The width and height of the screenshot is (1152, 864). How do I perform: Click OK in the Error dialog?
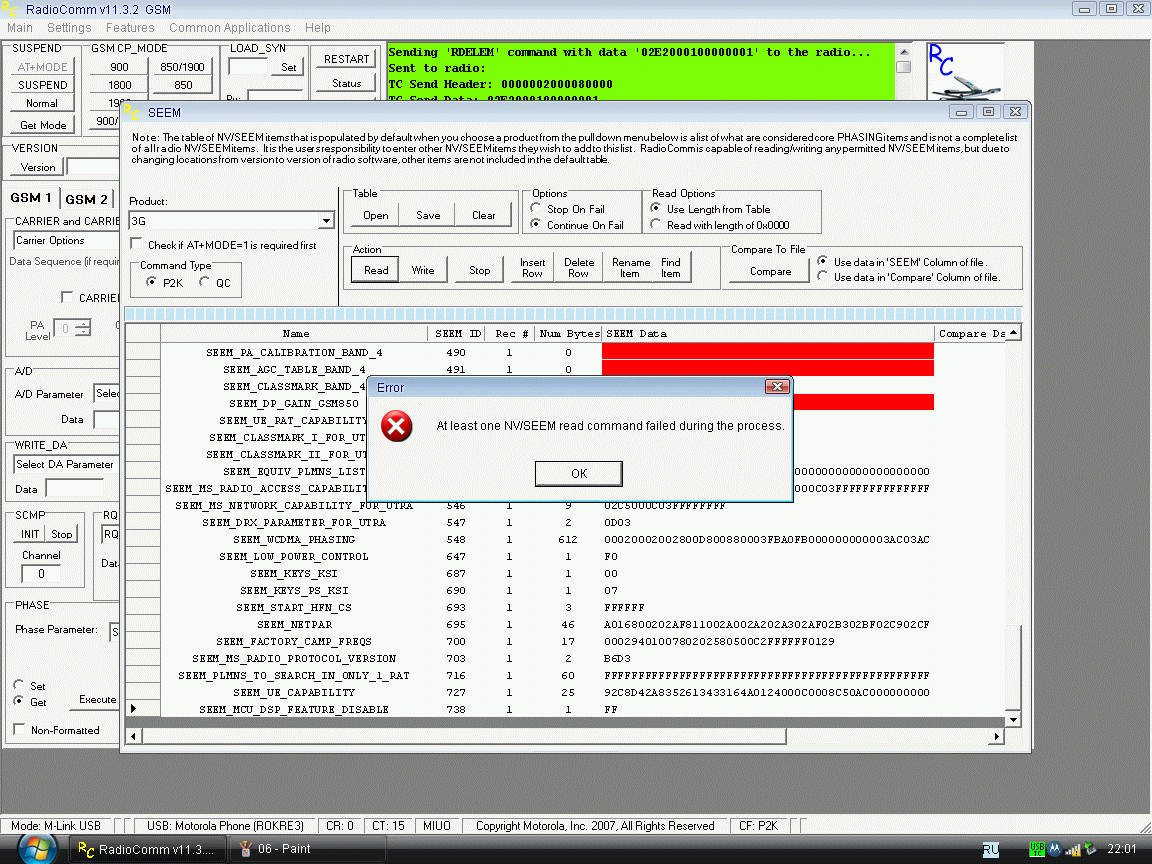[578, 473]
